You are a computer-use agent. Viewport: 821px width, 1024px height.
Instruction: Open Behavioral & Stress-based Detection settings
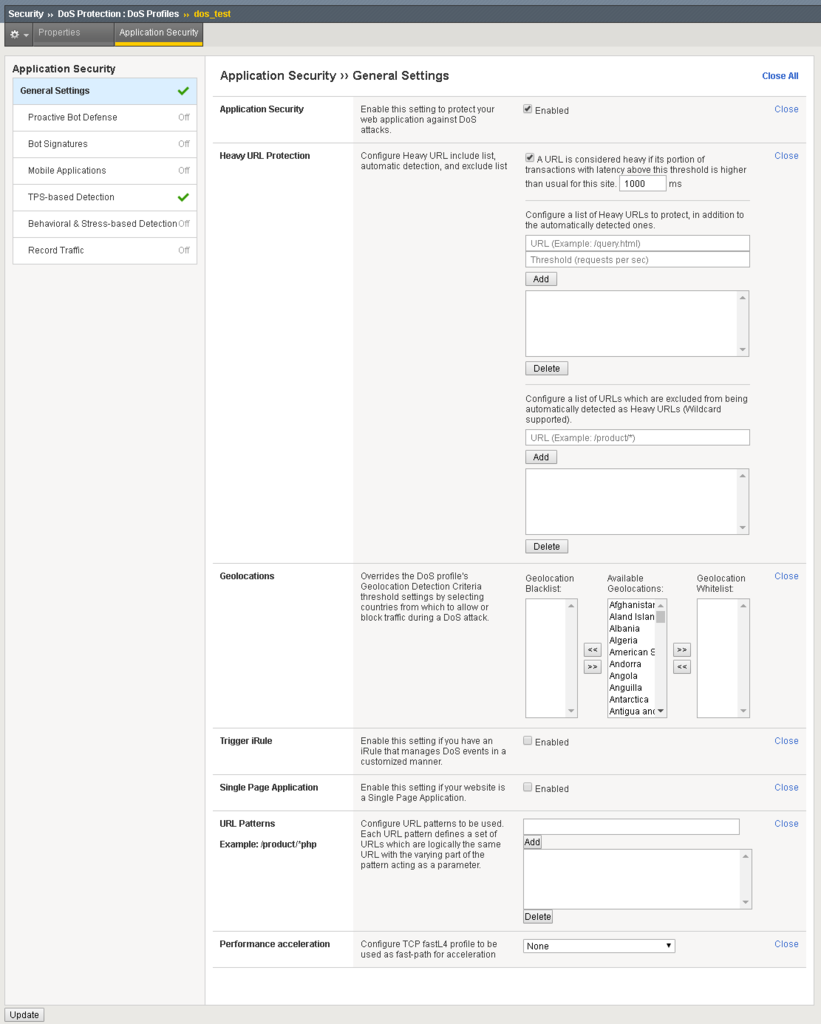[105, 224]
